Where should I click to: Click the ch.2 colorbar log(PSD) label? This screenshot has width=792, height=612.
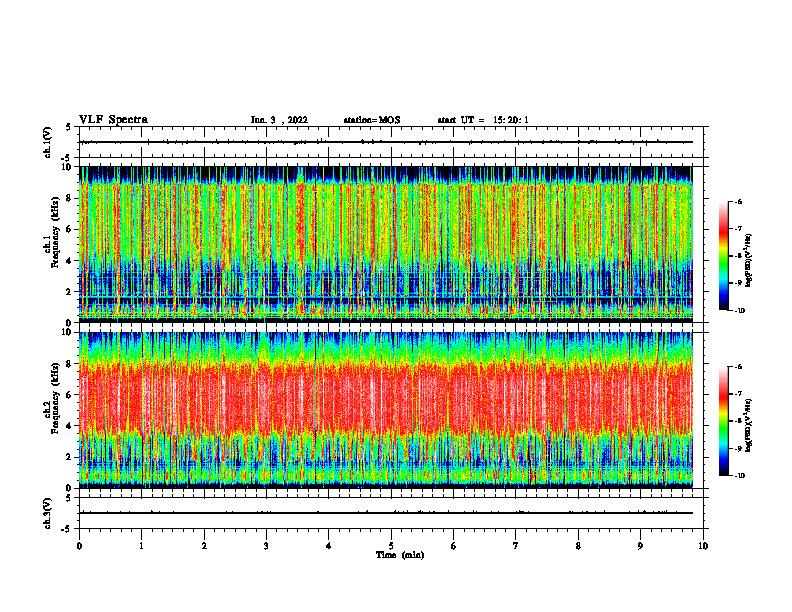click(749, 425)
